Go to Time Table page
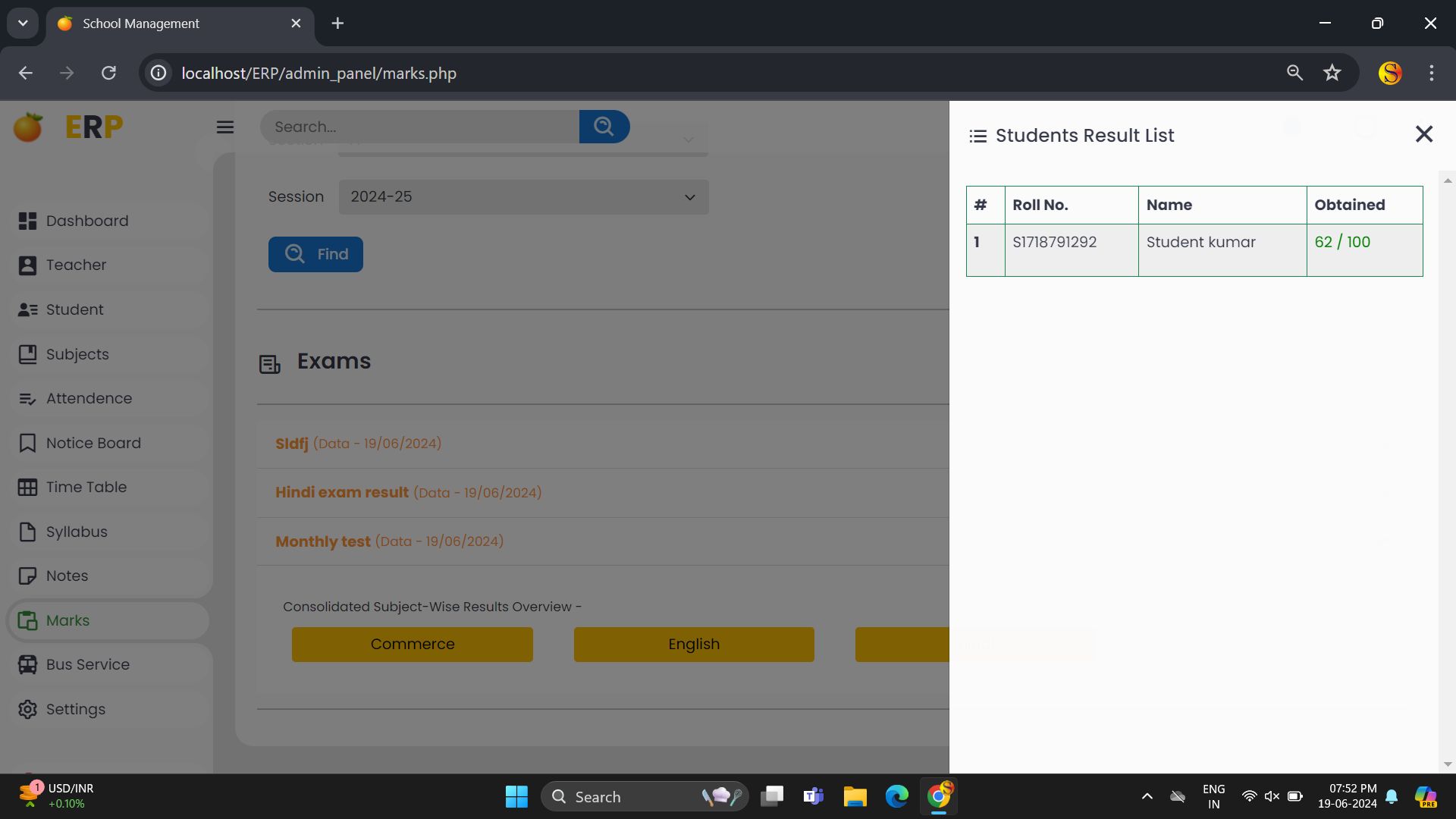The height and width of the screenshot is (819, 1456). (86, 488)
